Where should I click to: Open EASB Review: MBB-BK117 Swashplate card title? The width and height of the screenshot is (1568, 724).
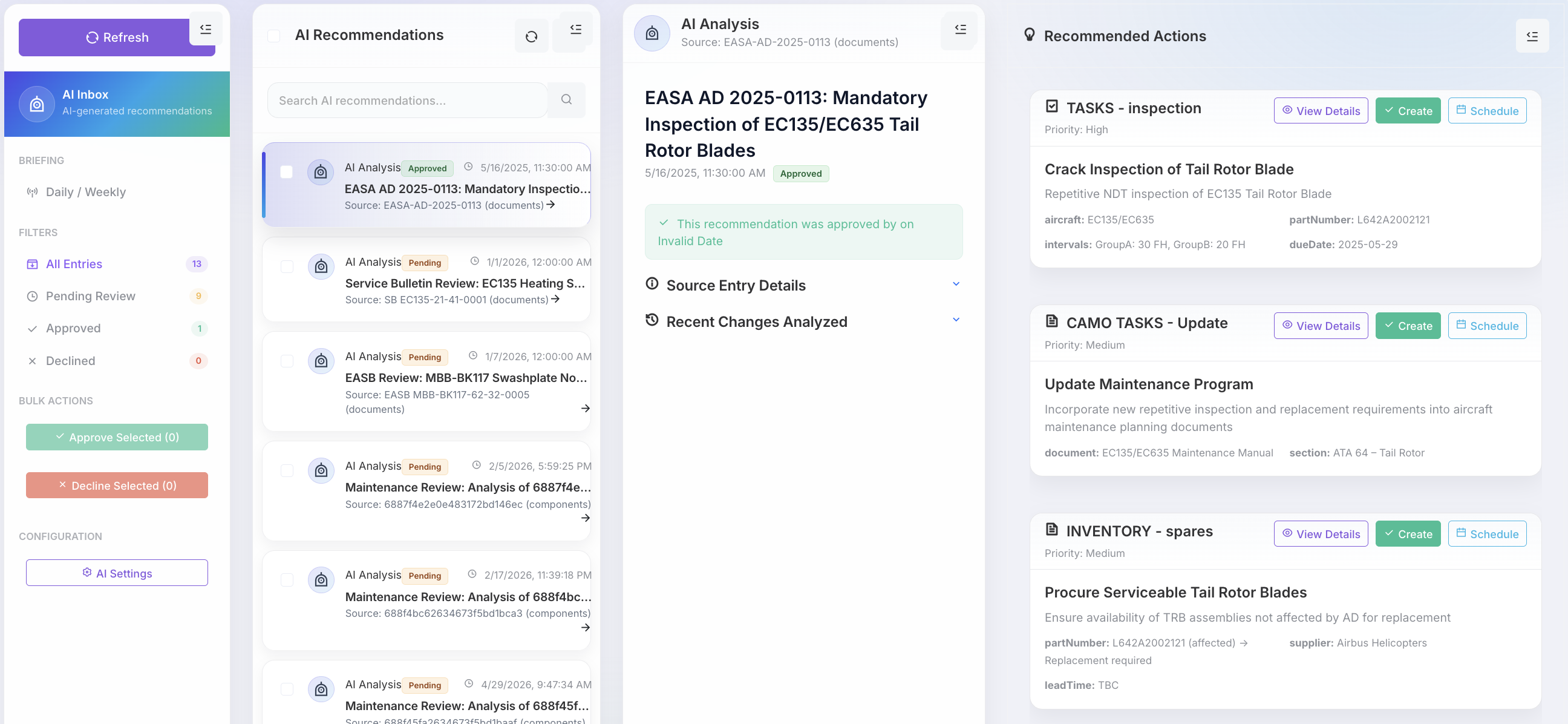point(466,378)
